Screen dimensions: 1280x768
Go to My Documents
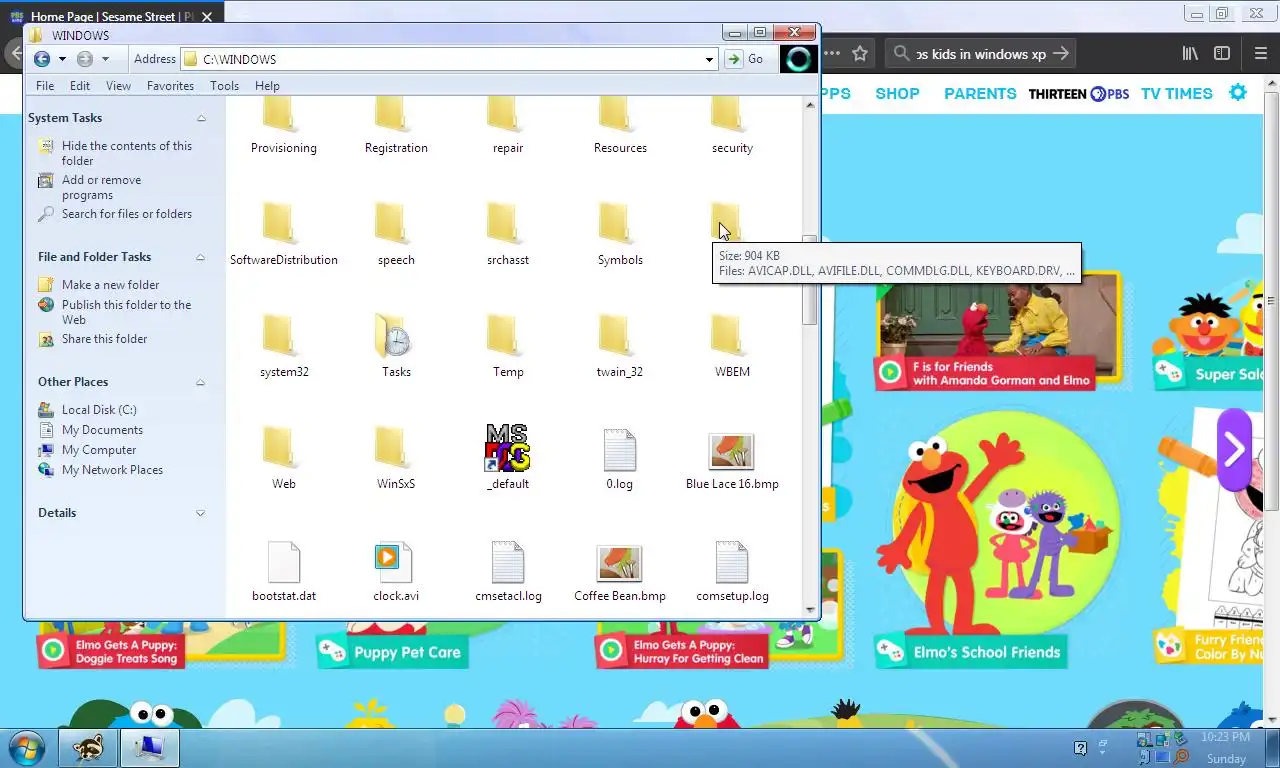pos(102,429)
